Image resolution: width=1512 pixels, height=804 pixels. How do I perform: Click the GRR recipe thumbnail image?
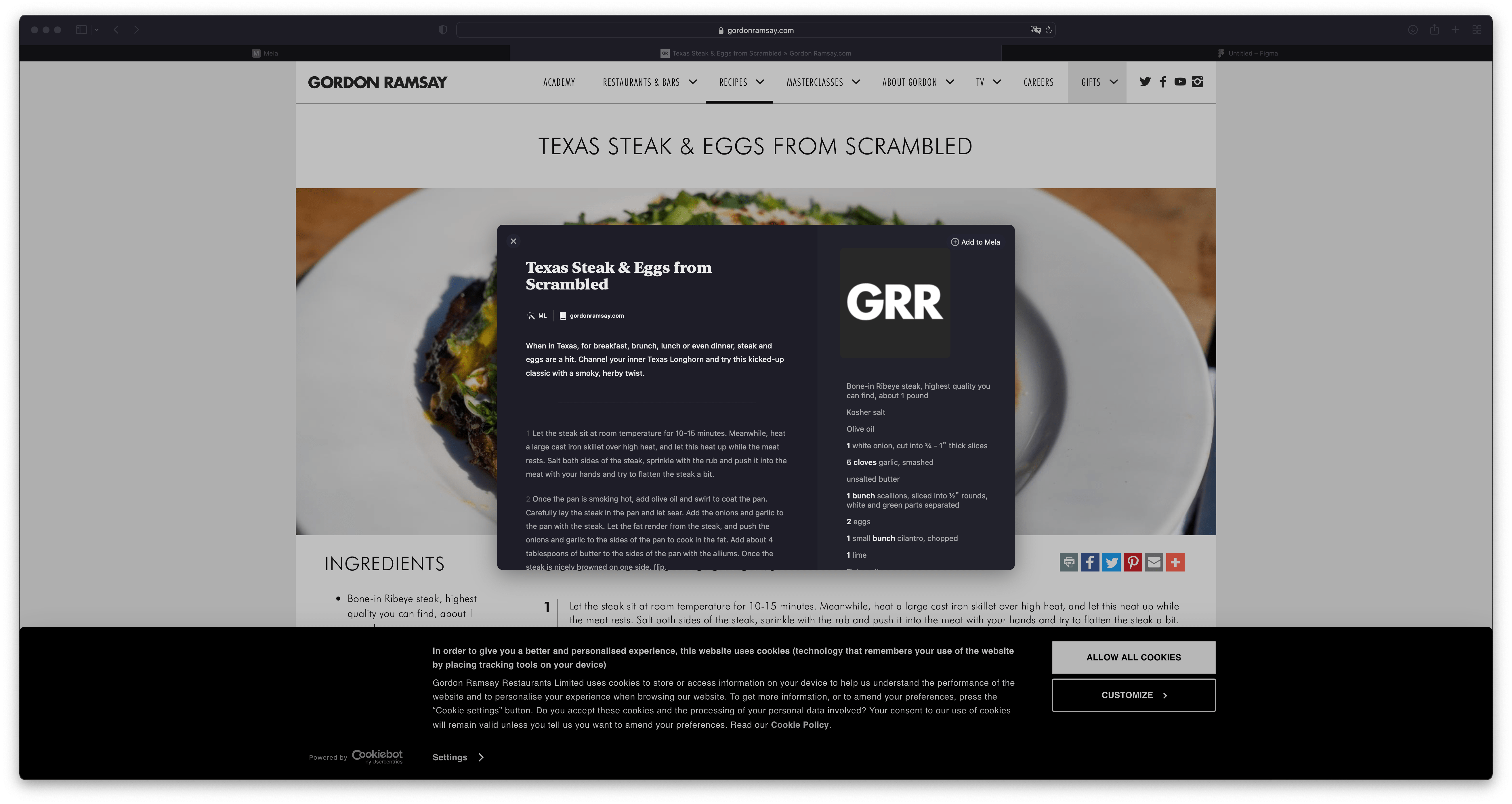tap(895, 303)
